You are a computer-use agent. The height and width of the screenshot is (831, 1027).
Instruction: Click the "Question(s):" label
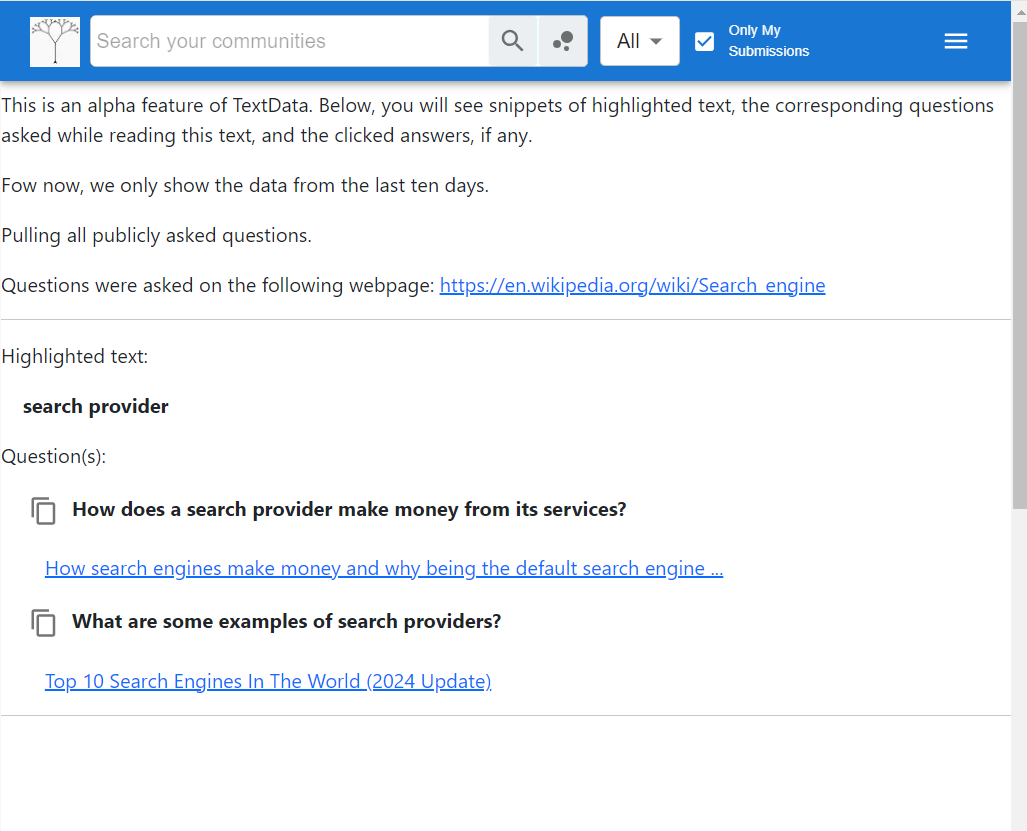54,457
